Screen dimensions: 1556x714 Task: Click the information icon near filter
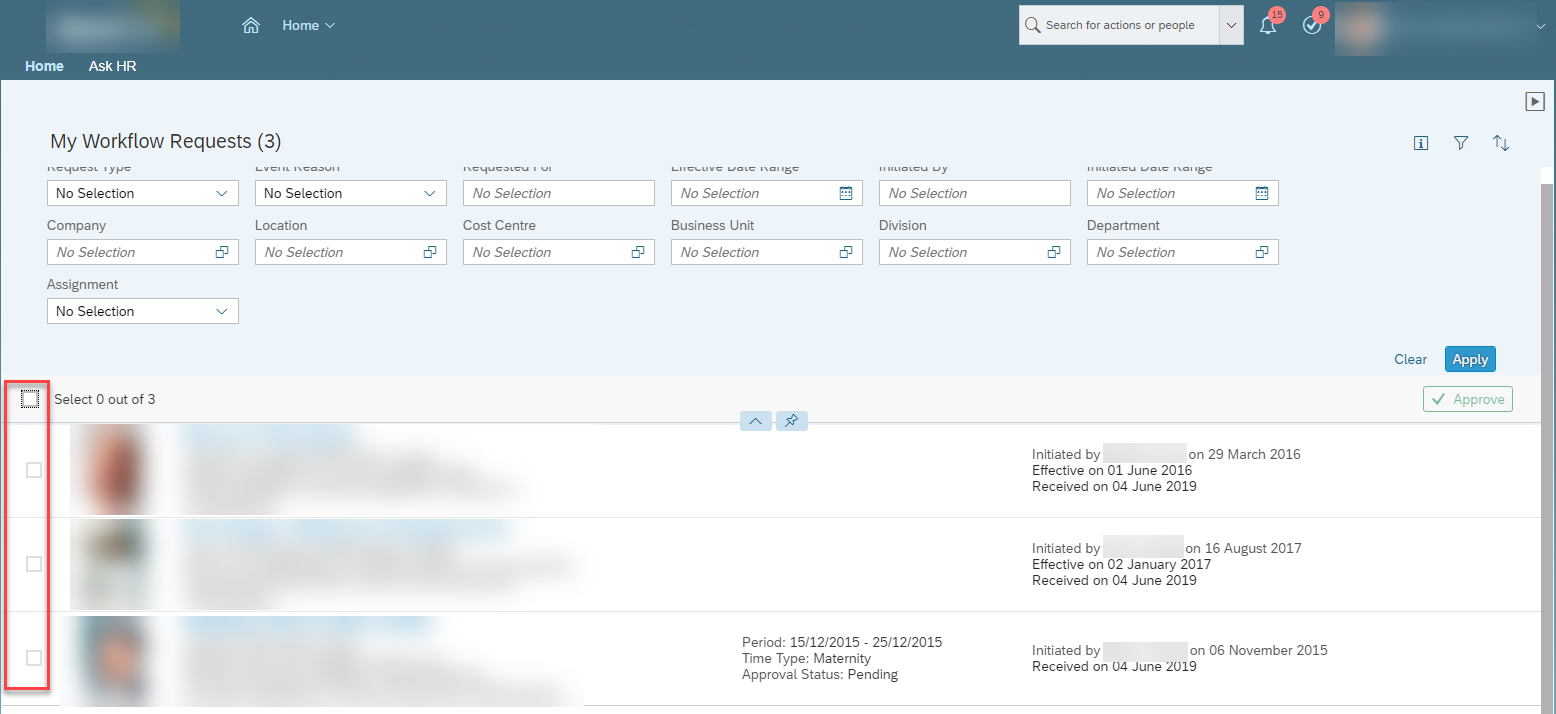[x=1421, y=143]
